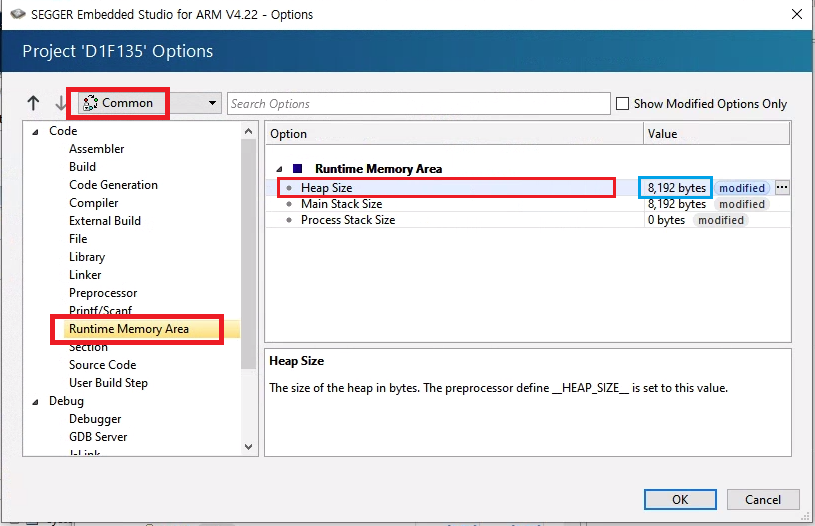Viewport: 815px width, 526px height.
Task: Select Printf/Scanf category
Action: coord(100,310)
